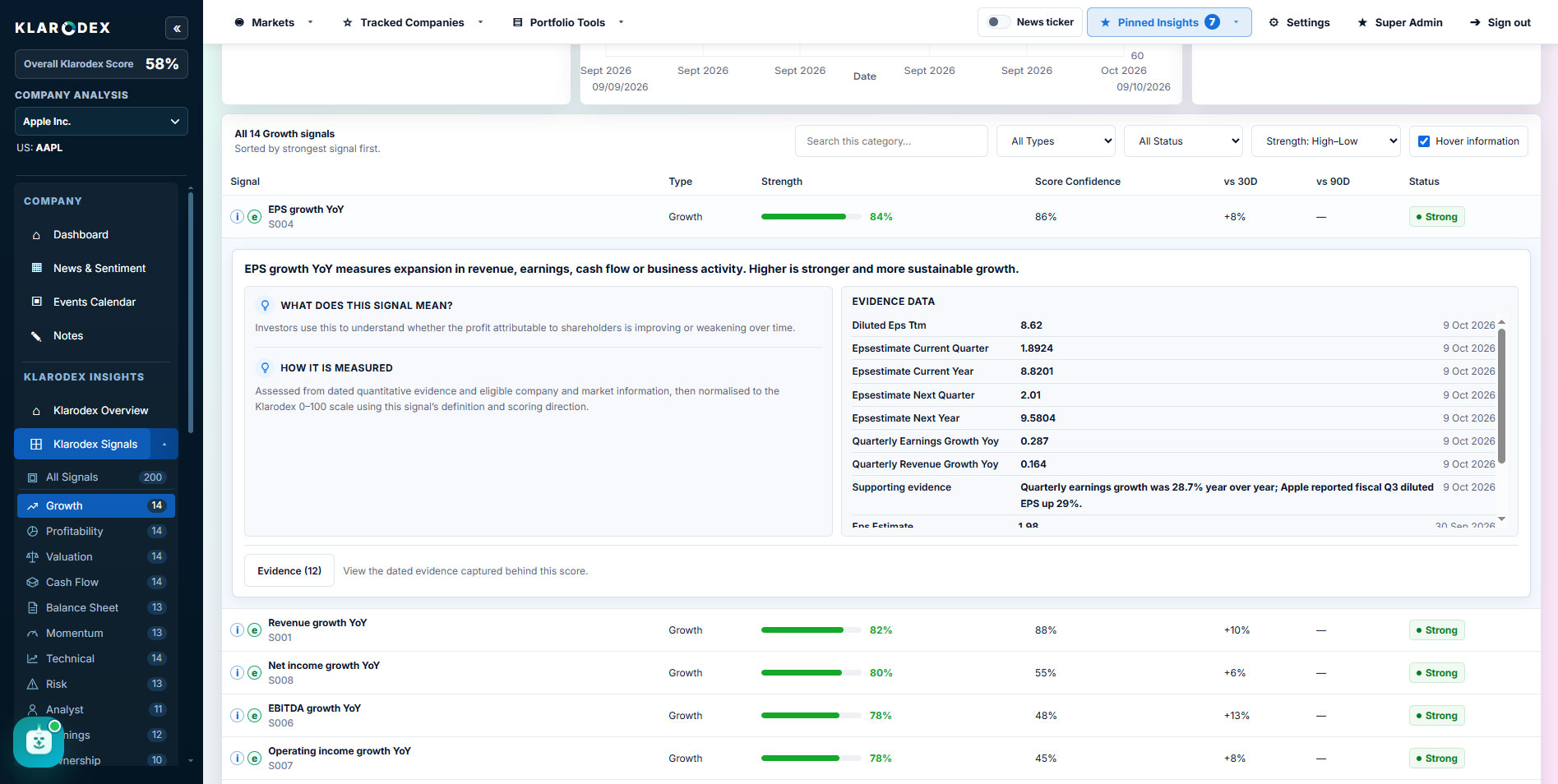Open the Cash Flow signals category
The width and height of the screenshot is (1558, 784).
pos(96,583)
